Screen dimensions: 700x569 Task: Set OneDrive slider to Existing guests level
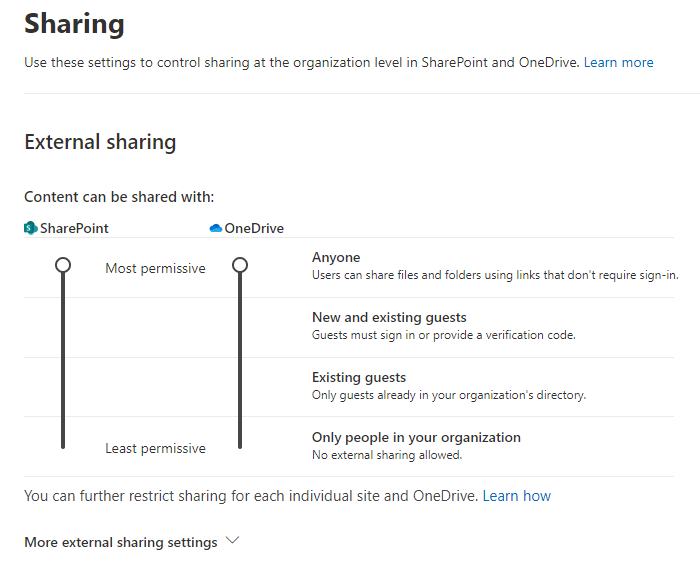coord(240,386)
